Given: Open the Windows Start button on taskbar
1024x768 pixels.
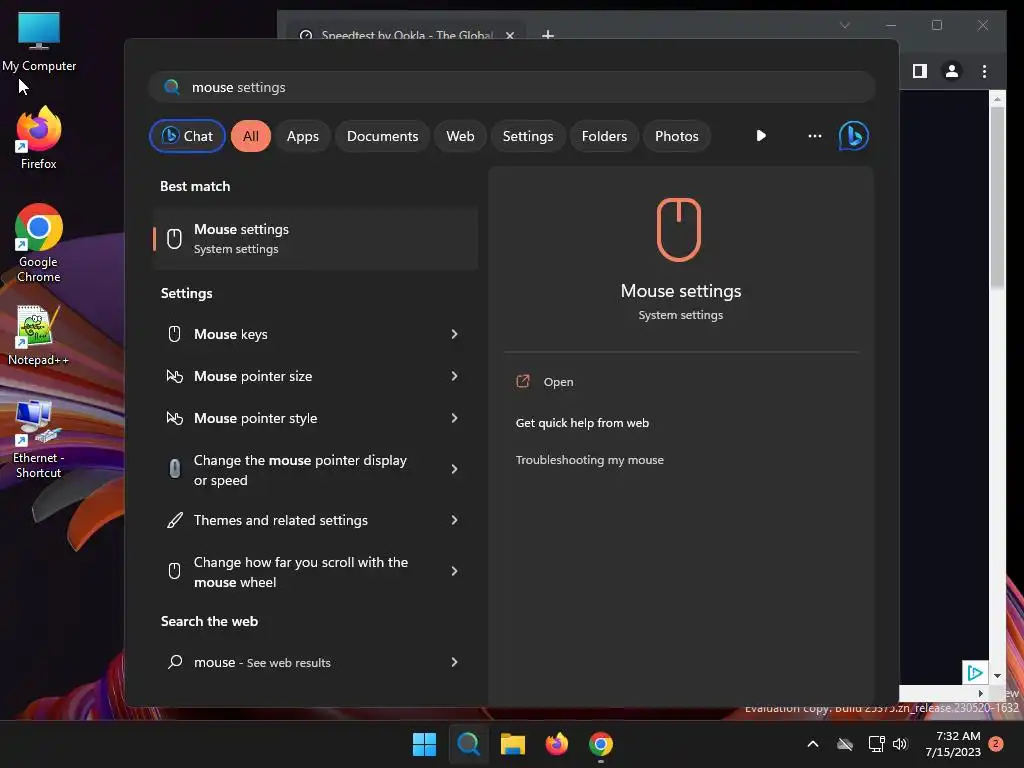Looking at the screenshot, I should [x=424, y=744].
